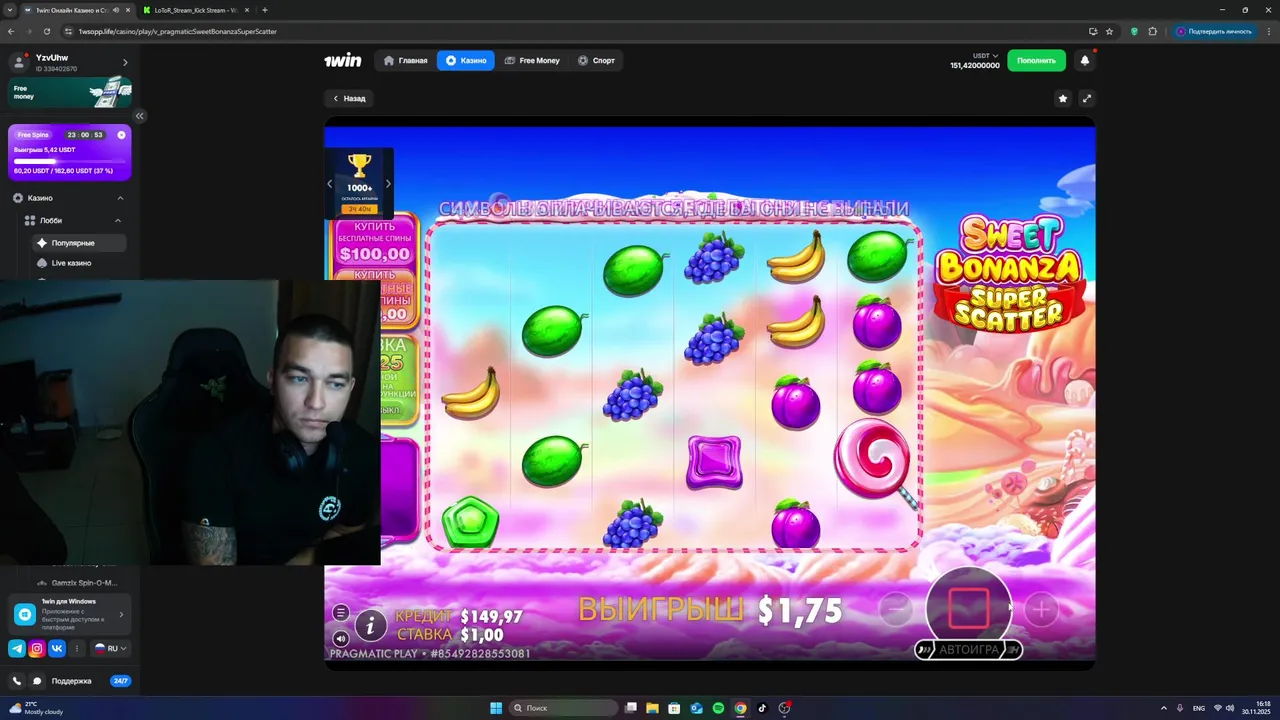Click the taskbar Поиск search box
The height and width of the screenshot is (720, 1280).
[x=563, y=708]
